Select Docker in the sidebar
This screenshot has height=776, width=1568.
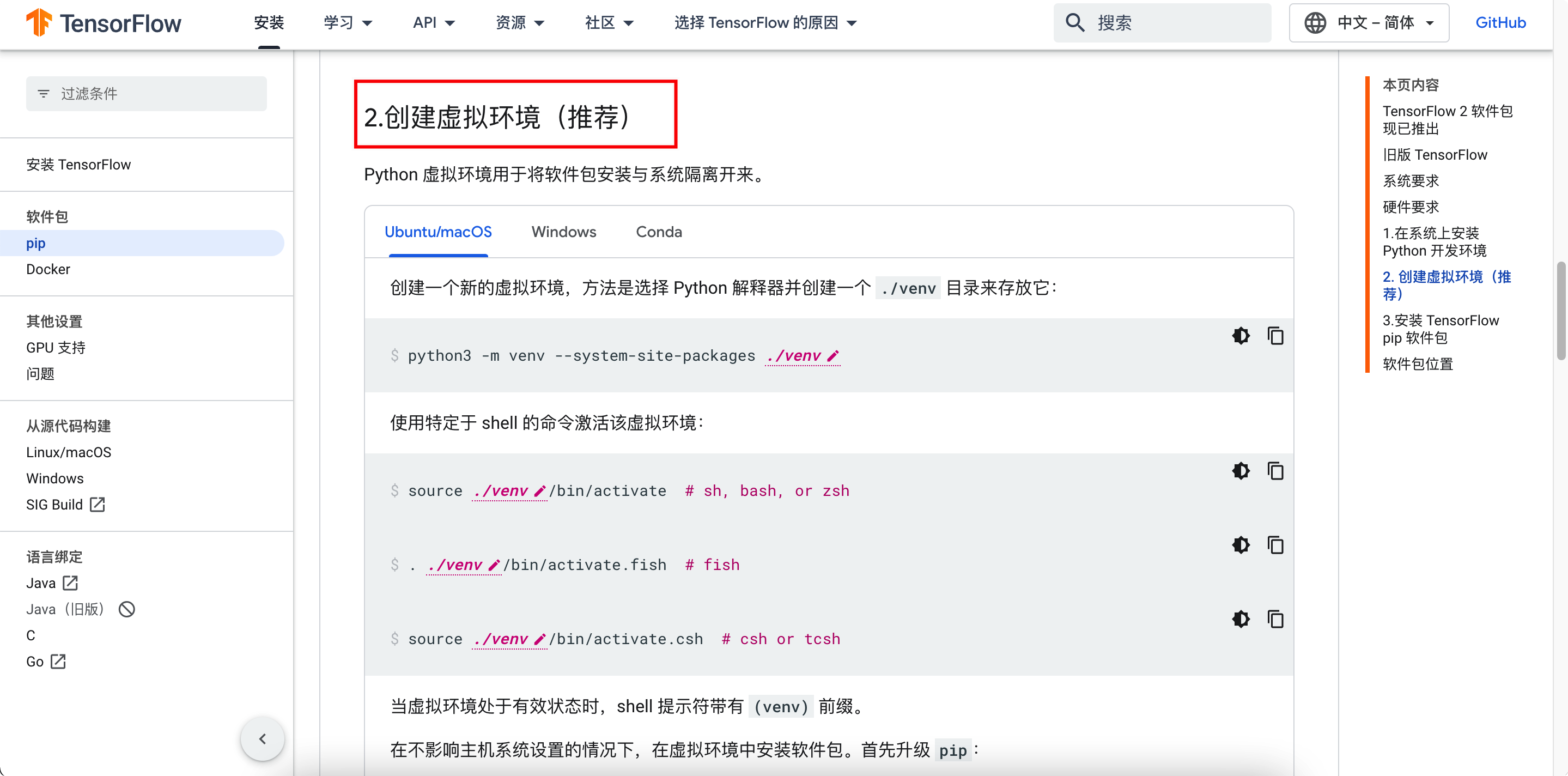pos(48,270)
